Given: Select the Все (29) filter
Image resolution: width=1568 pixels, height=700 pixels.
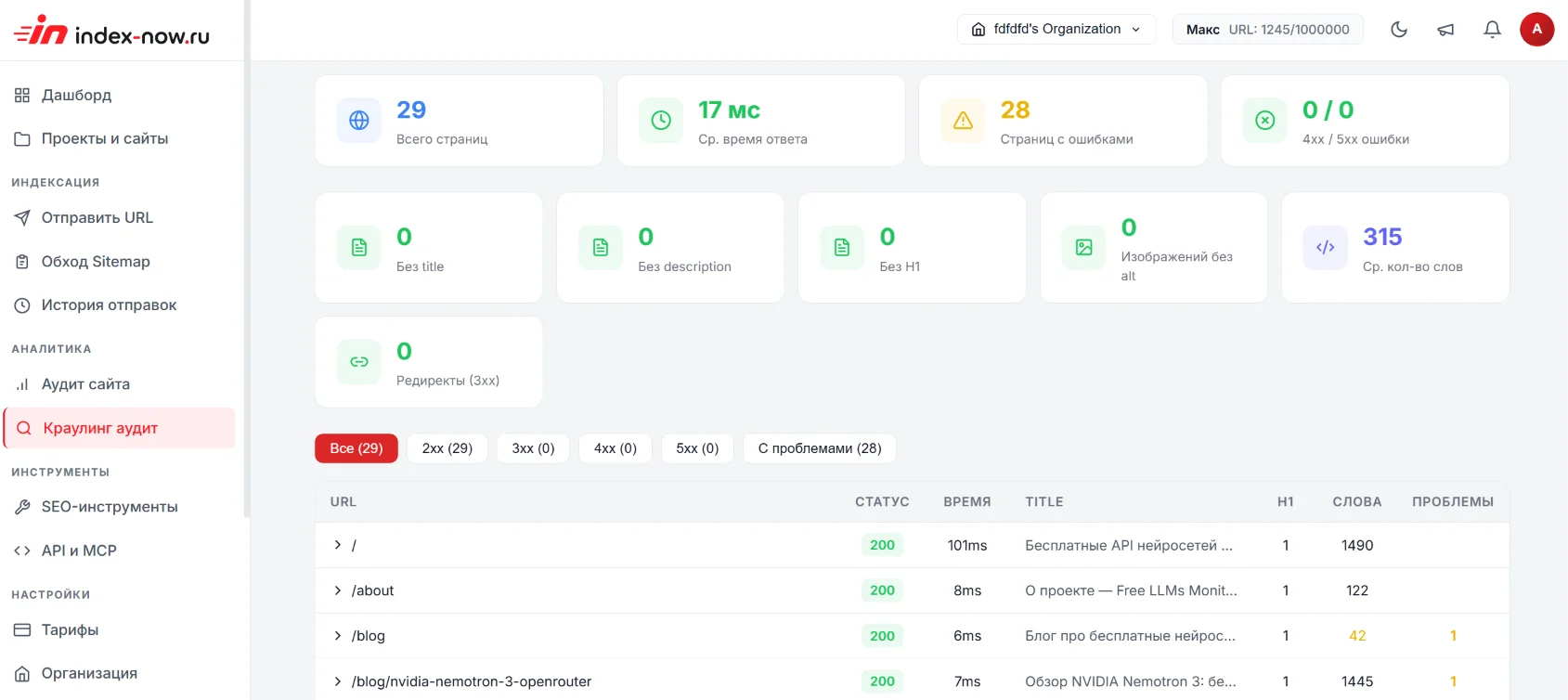Looking at the screenshot, I should (x=356, y=448).
